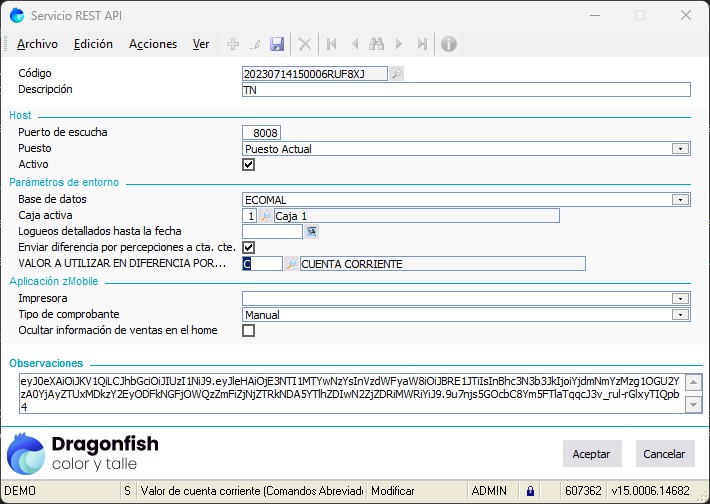Click the Aceptar button

point(592,453)
